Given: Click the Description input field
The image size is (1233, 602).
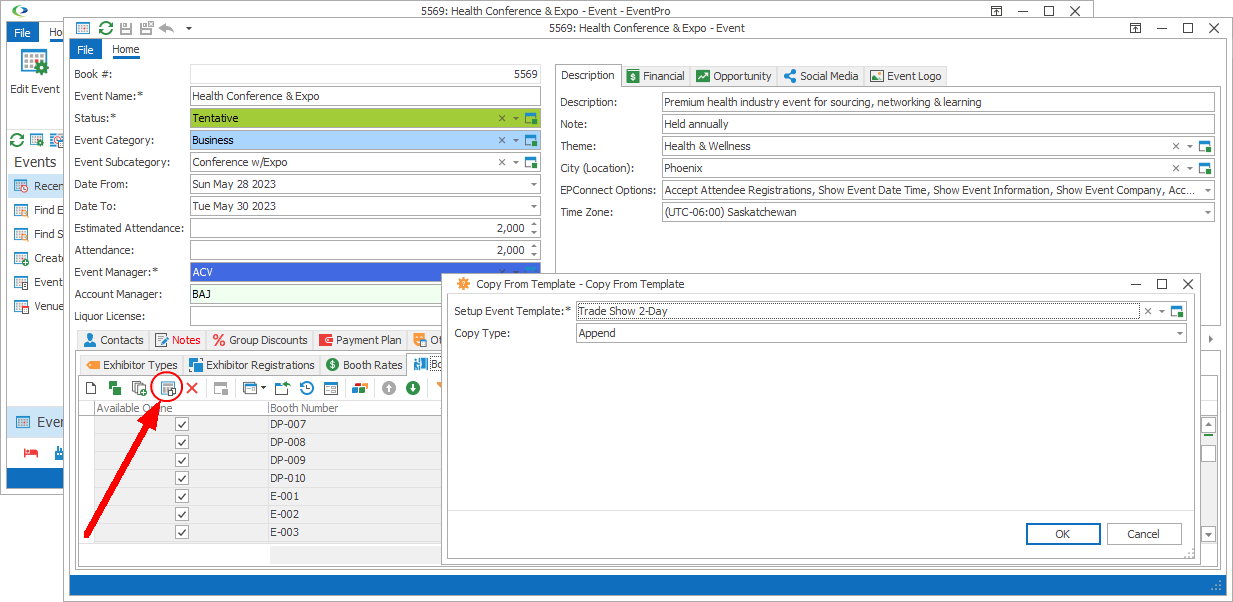Looking at the screenshot, I should pyautogui.click(x=938, y=102).
